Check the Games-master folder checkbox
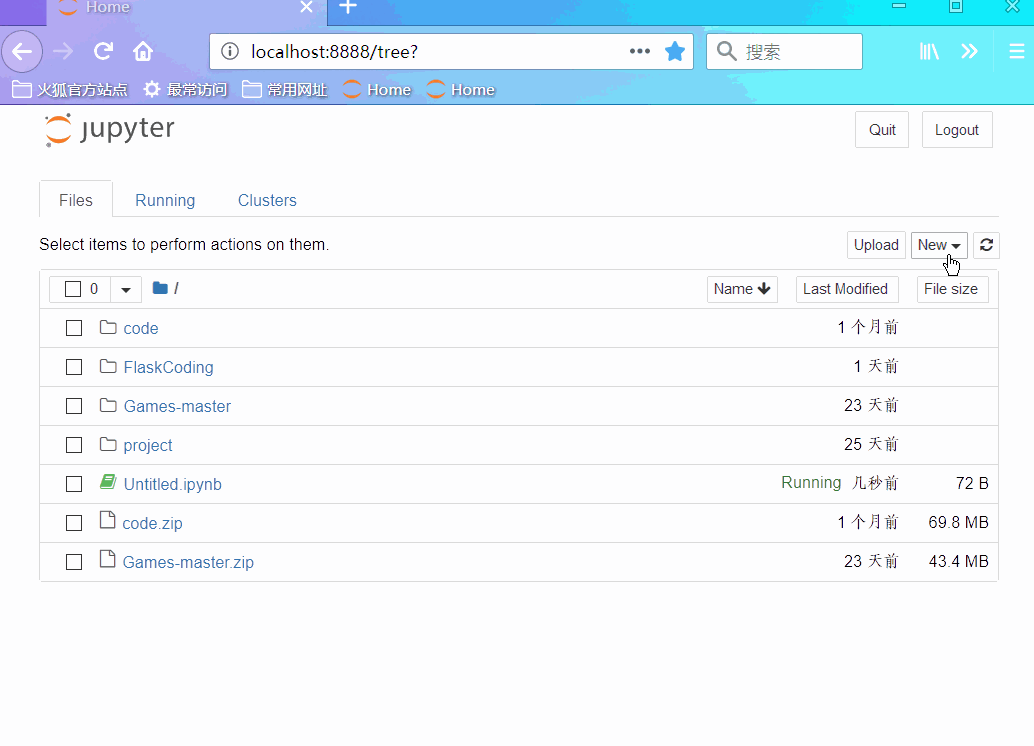 74,406
